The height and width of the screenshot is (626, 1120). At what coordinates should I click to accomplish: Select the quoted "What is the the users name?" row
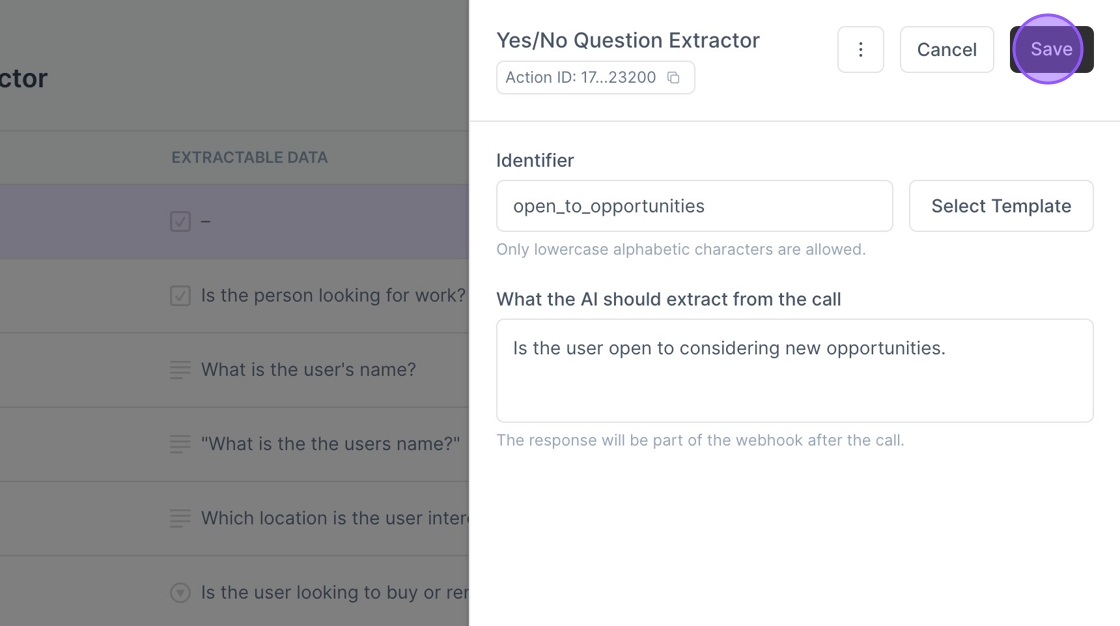point(330,444)
